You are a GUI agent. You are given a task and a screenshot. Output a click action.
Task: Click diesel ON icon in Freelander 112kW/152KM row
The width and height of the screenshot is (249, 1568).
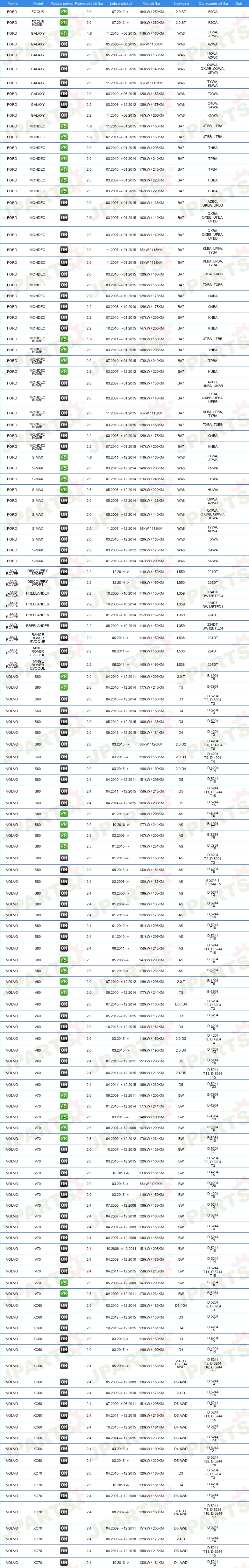point(64,615)
